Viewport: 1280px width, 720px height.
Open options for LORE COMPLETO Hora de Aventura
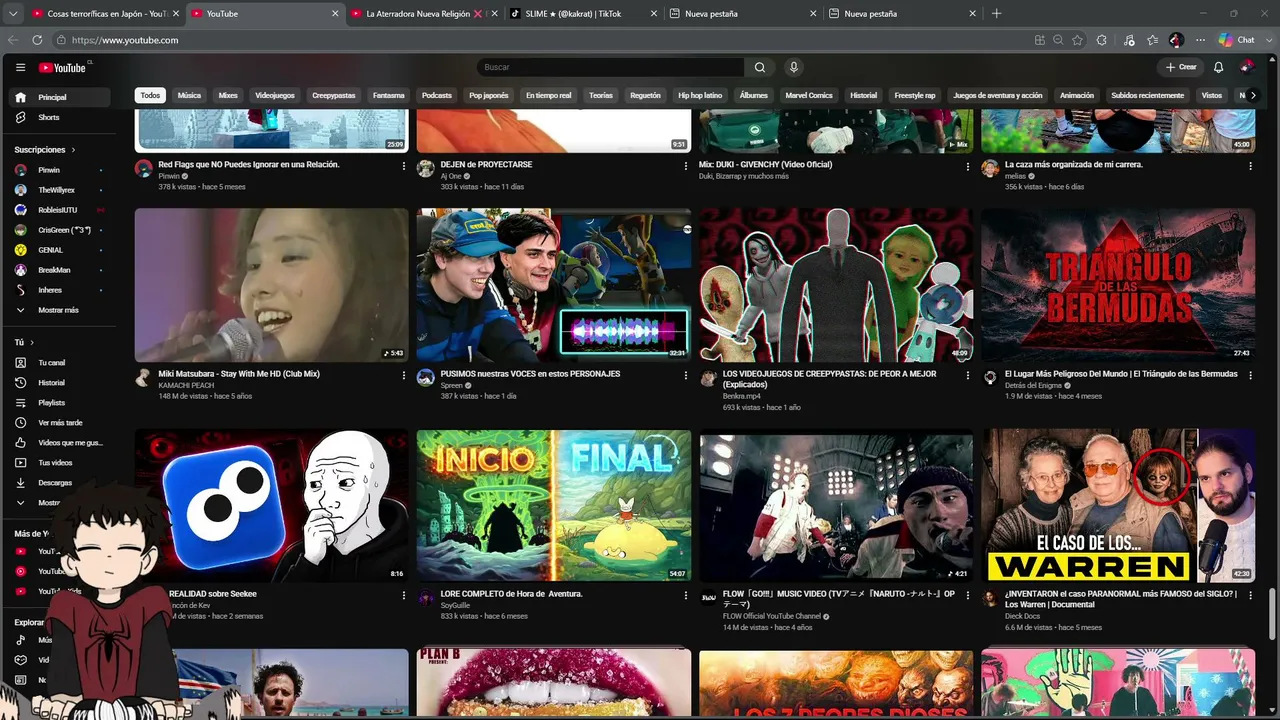click(x=686, y=595)
